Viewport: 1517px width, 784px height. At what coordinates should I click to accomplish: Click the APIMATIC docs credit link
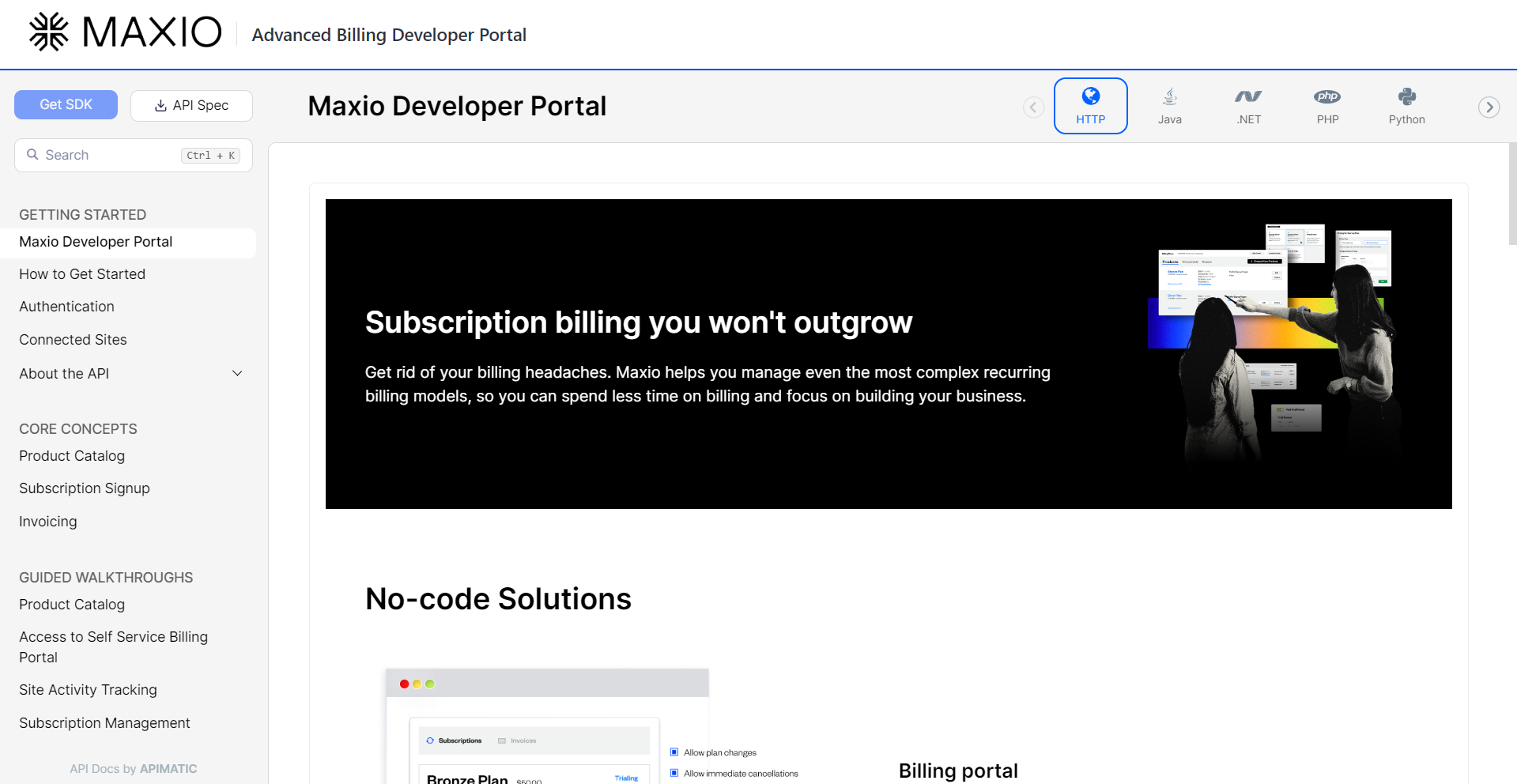tap(168, 769)
